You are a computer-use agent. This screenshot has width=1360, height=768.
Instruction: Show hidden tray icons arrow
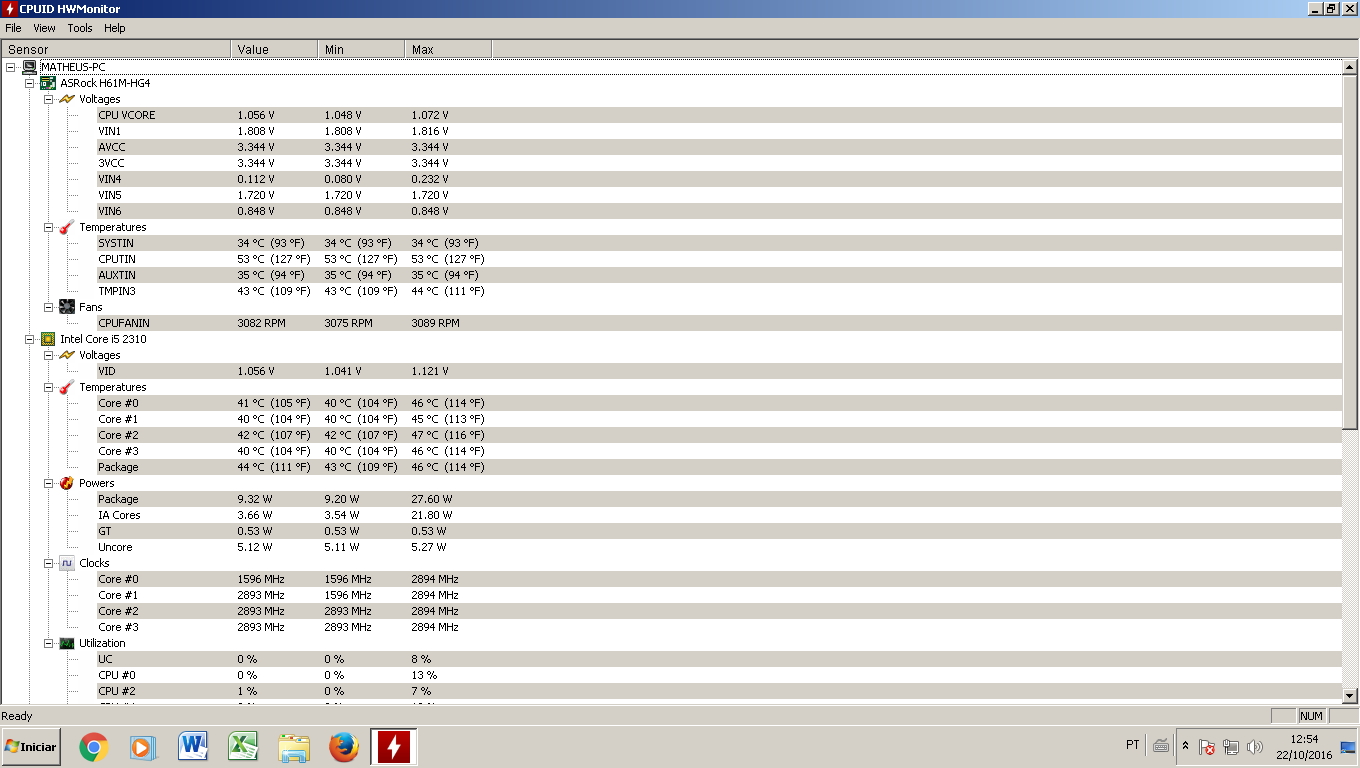(x=1186, y=746)
